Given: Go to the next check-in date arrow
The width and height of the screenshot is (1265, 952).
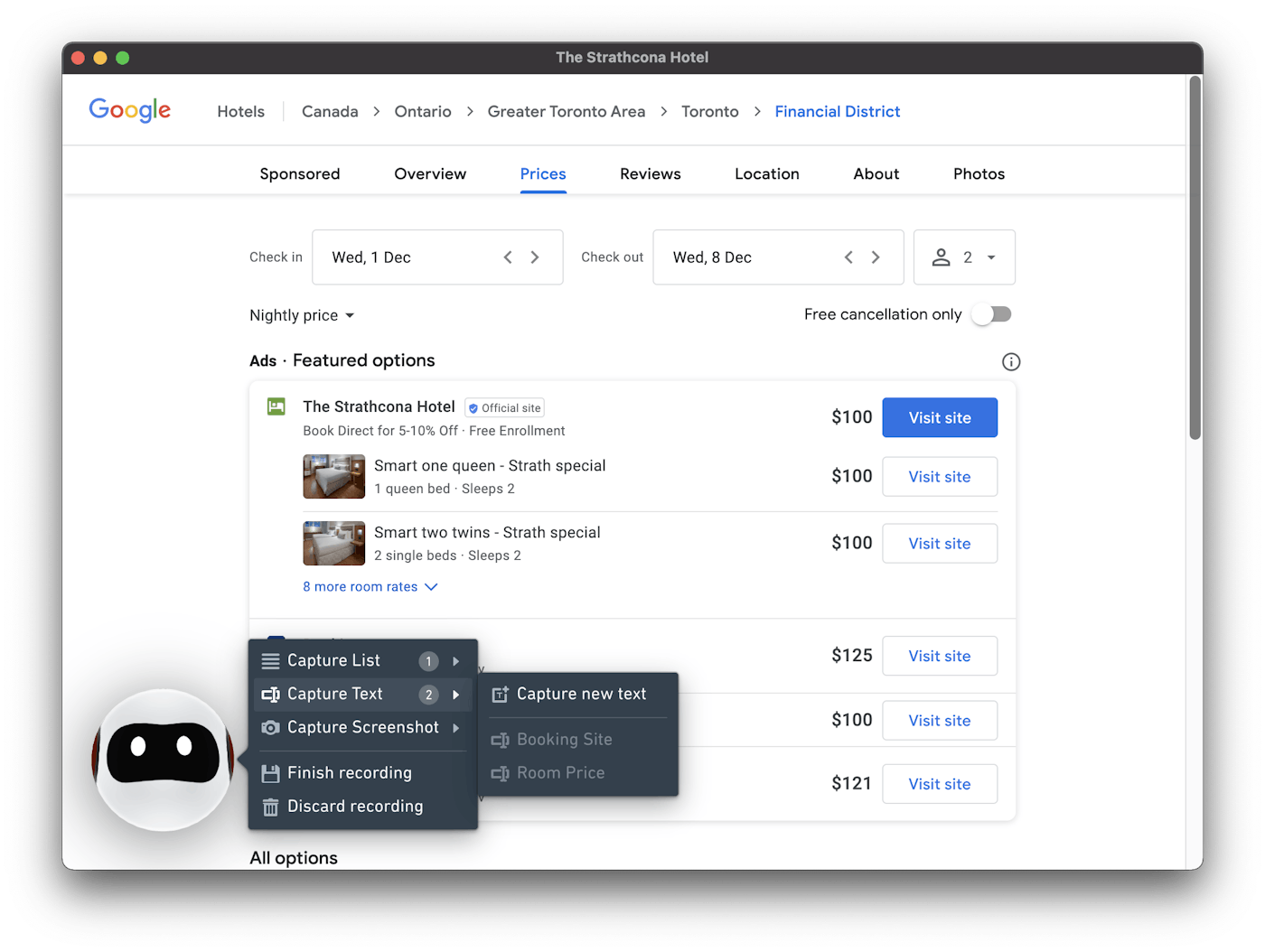Looking at the screenshot, I should click(x=535, y=257).
